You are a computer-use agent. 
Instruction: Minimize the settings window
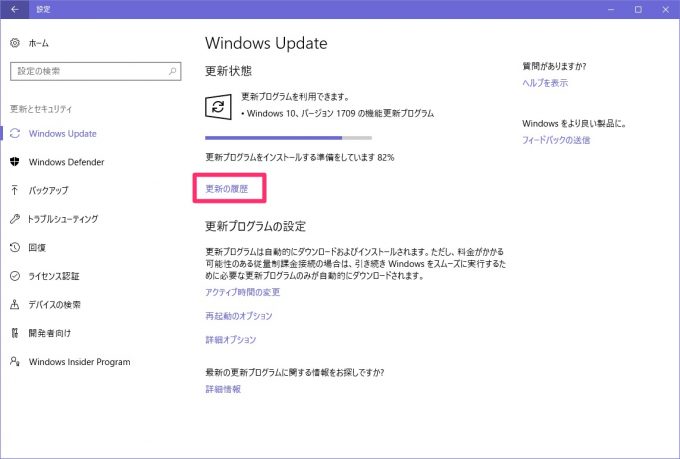point(611,9)
